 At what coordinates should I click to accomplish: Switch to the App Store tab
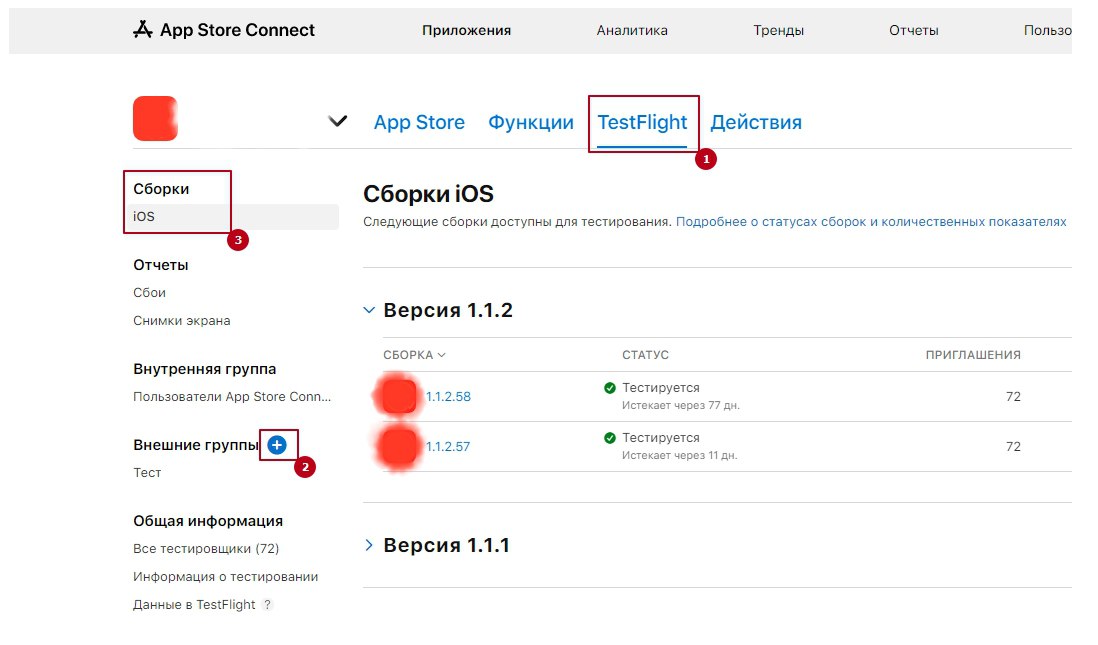[x=419, y=122]
